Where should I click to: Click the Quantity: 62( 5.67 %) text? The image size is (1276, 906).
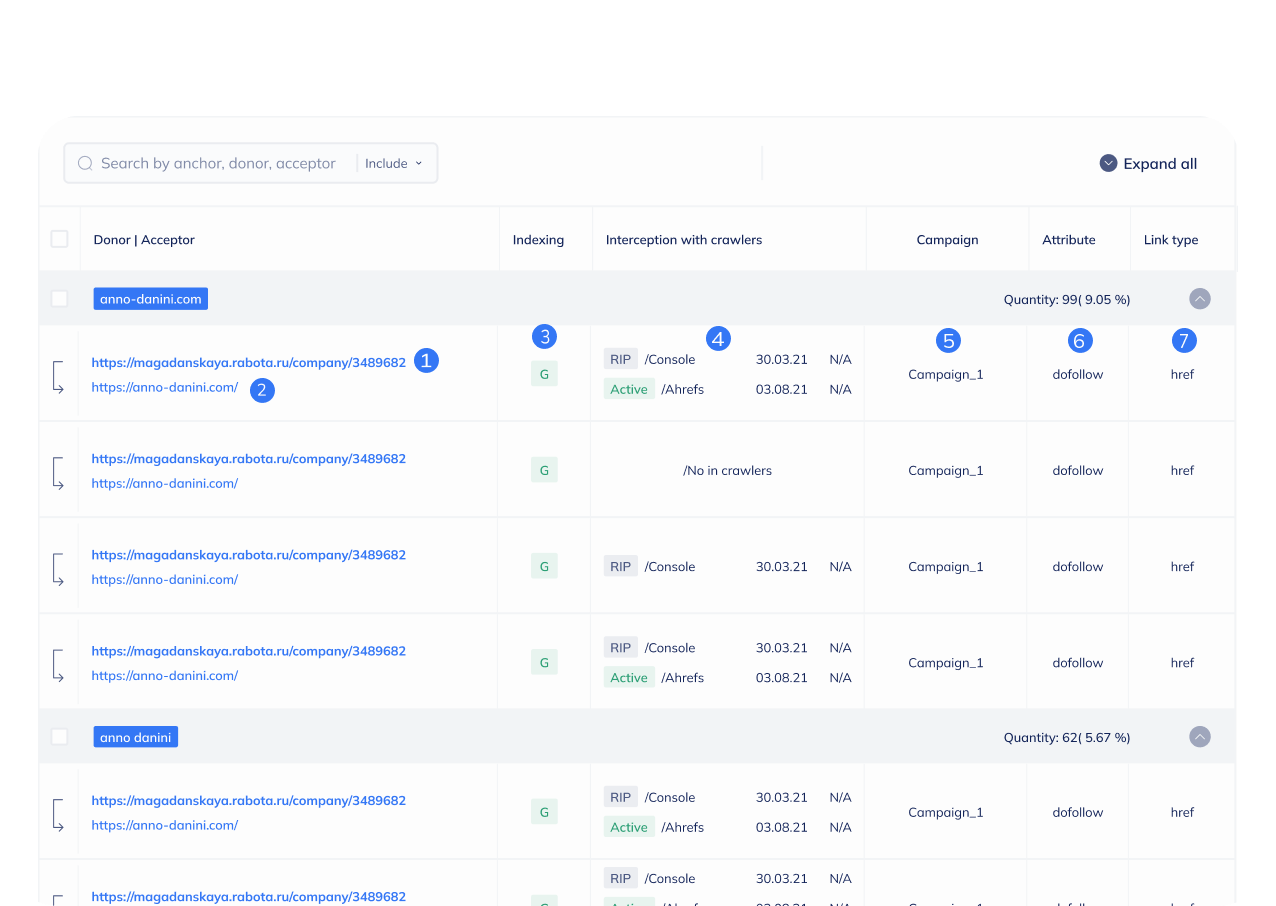[x=1067, y=737]
